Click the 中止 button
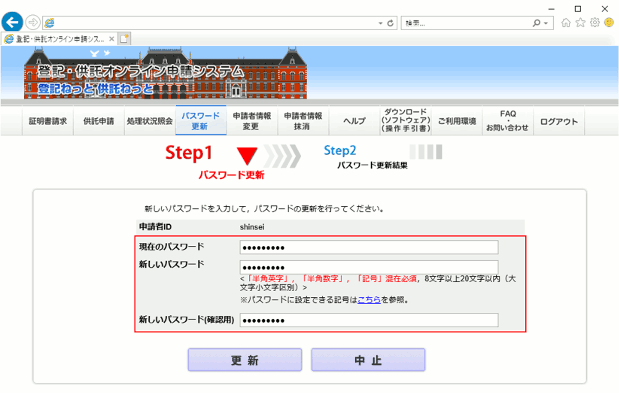 click(x=368, y=360)
